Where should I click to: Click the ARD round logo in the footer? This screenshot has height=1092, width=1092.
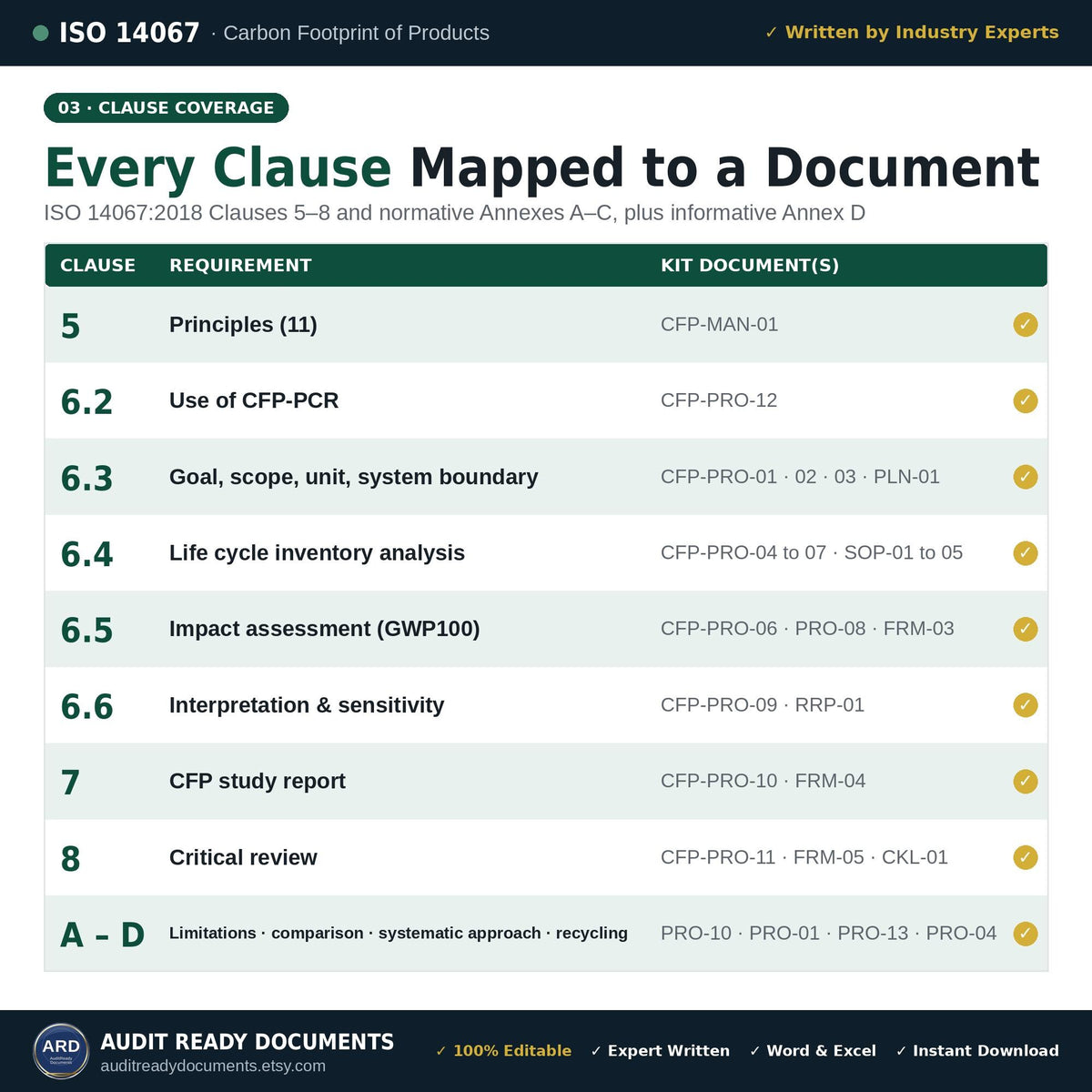click(61, 1051)
